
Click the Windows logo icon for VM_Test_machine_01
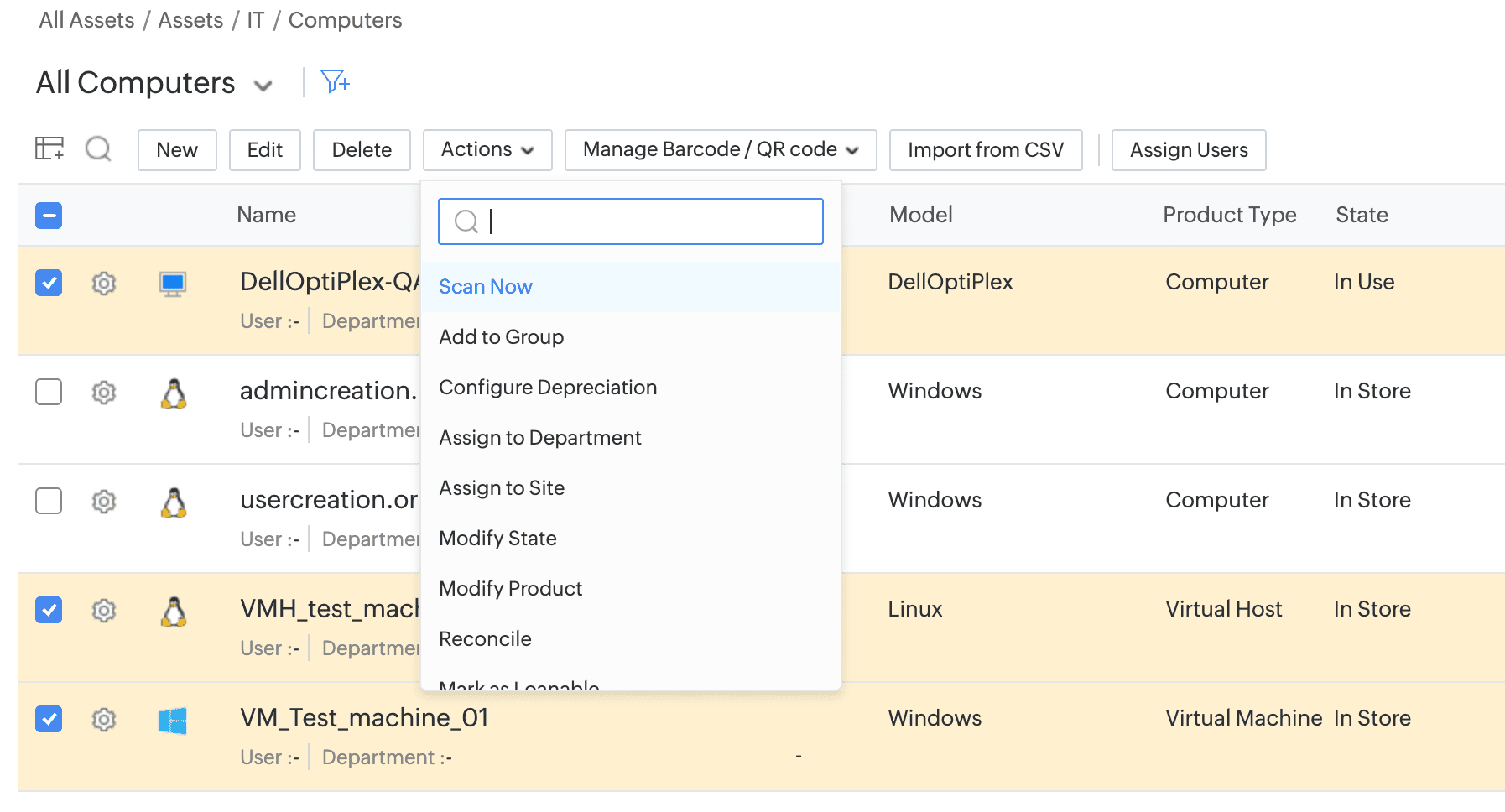pyautogui.click(x=173, y=720)
